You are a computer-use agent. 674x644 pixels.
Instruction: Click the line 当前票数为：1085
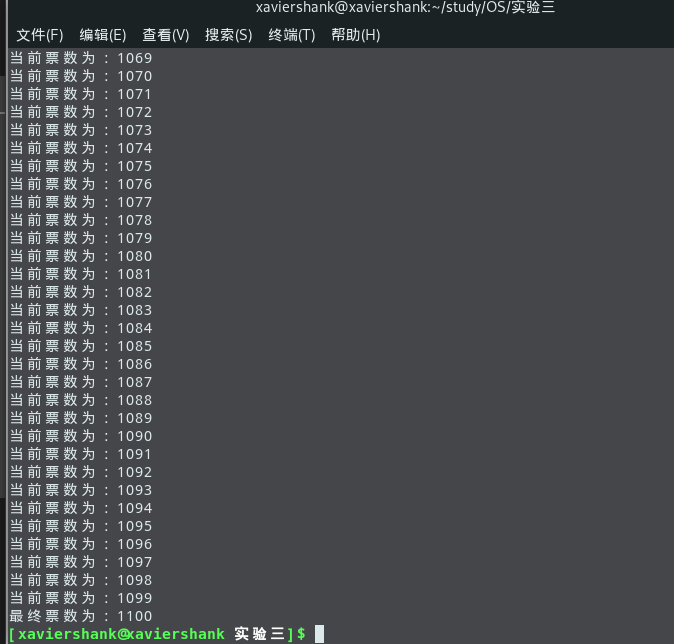81,346
